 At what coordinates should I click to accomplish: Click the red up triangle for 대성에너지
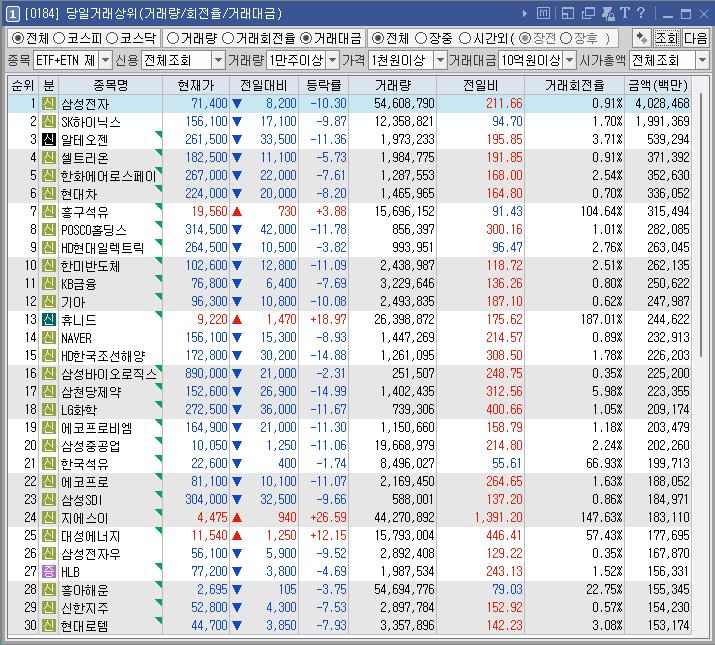tap(237, 536)
